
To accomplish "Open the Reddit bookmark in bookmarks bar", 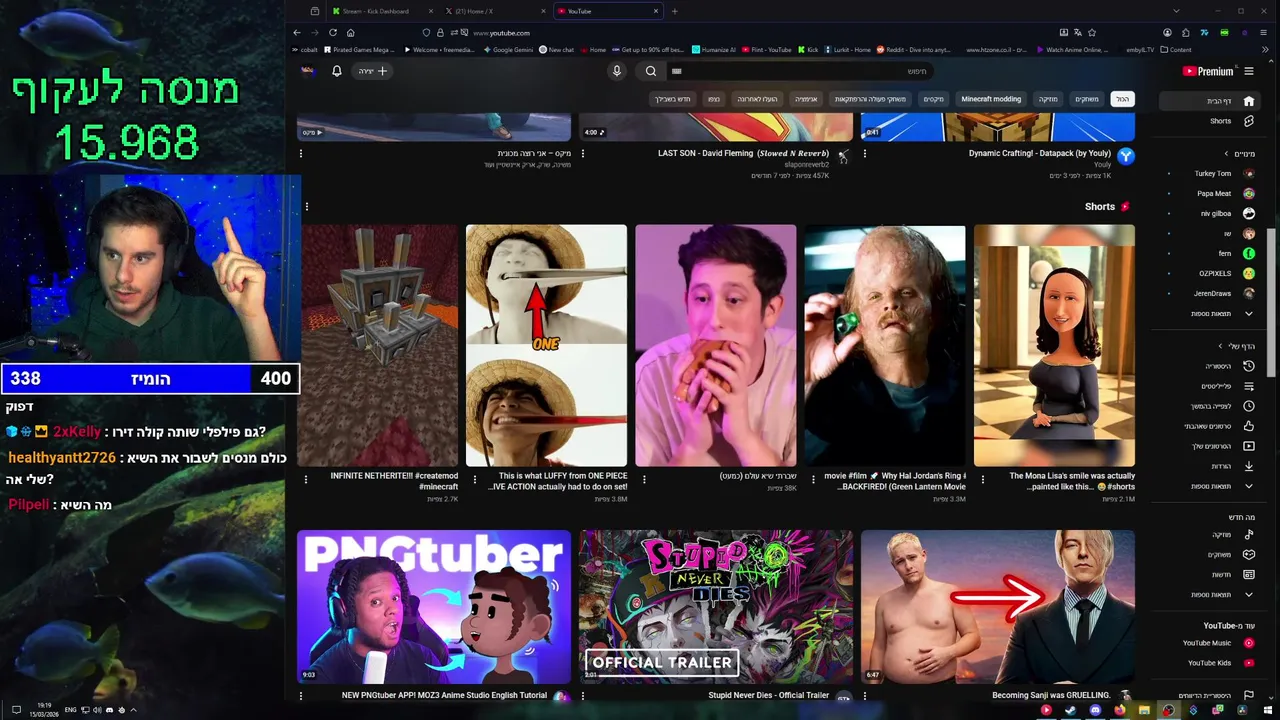I will pos(912,49).
